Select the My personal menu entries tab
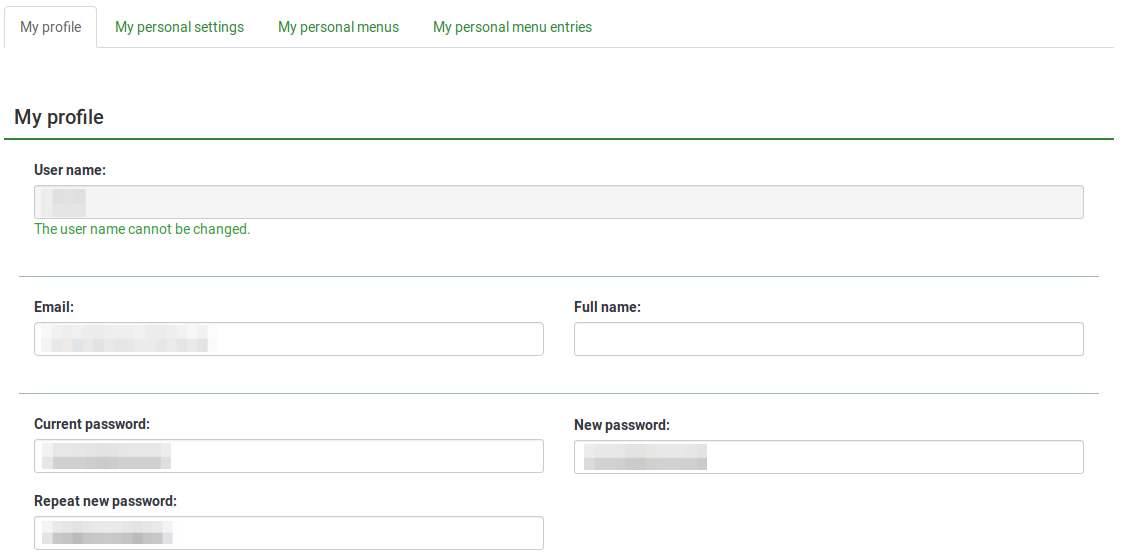Viewport: 1123px width, 557px height. pyautogui.click(x=512, y=27)
